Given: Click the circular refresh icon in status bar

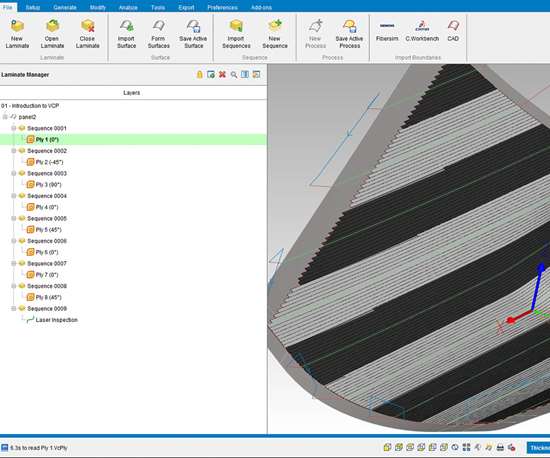Looking at the screenshot, I should pyautogui.click(x=455, y=447).
